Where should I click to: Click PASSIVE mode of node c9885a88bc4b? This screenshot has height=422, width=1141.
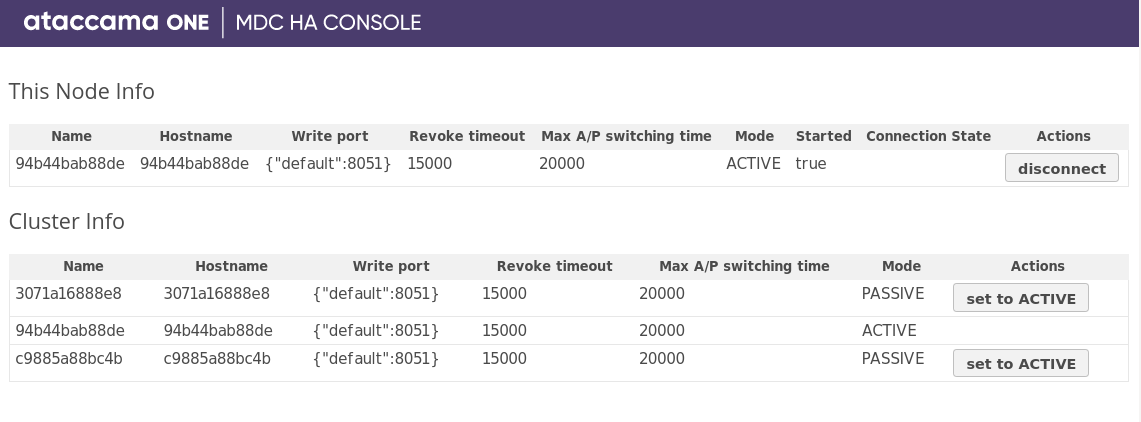893,358
